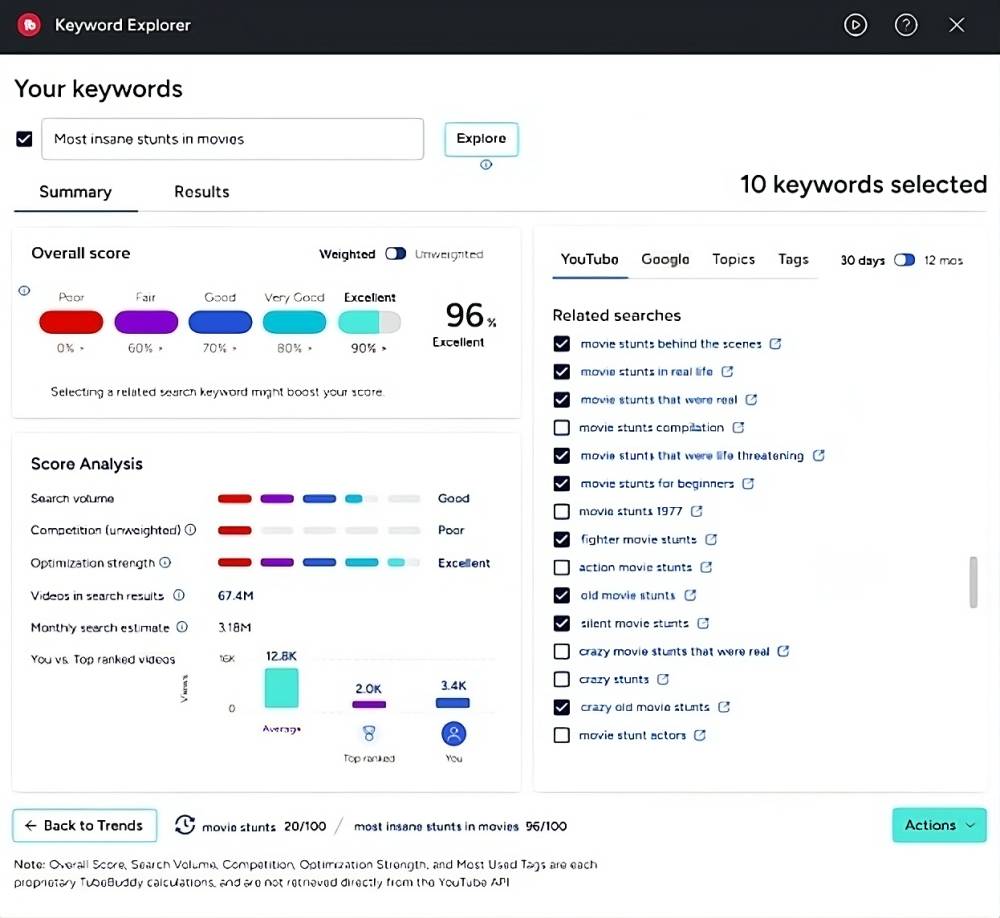
Task: Check movie stunts 1977 checkbox
Action: point(561,511)
